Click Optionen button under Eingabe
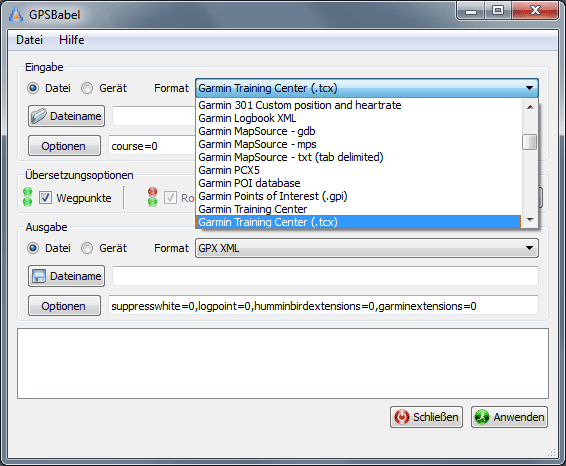The image size is (566, 466). (x=64, y=146)
